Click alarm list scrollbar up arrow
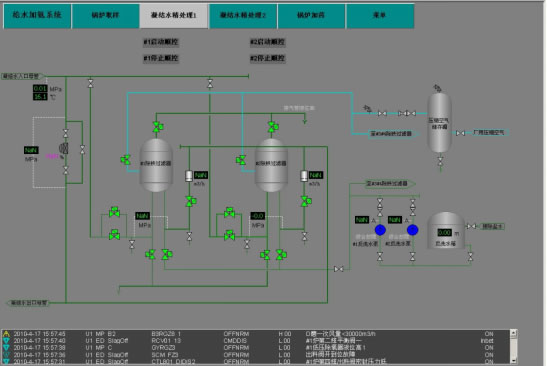 513,333
